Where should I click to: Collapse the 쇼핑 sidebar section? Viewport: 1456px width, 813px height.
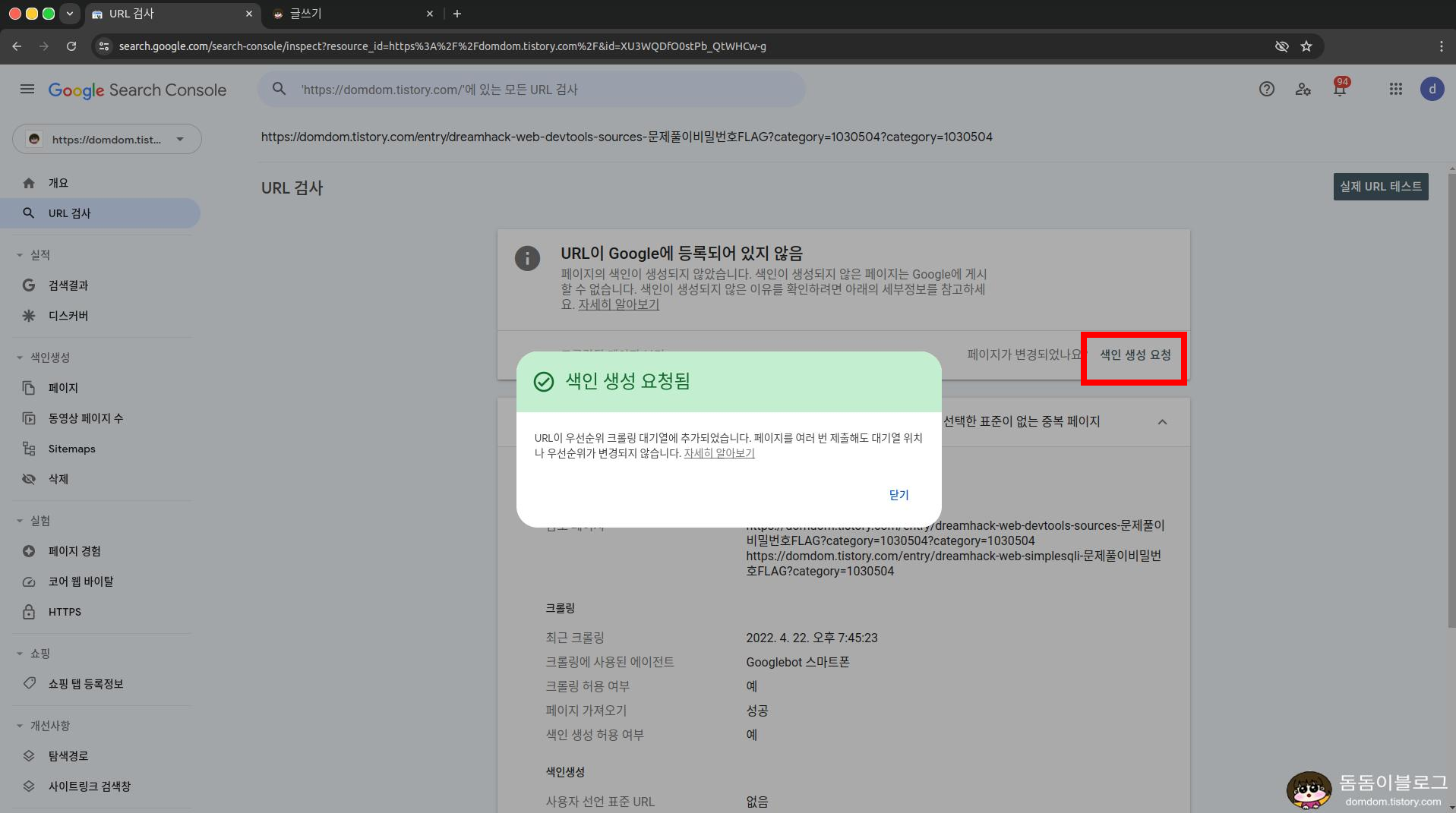point(33,654)
